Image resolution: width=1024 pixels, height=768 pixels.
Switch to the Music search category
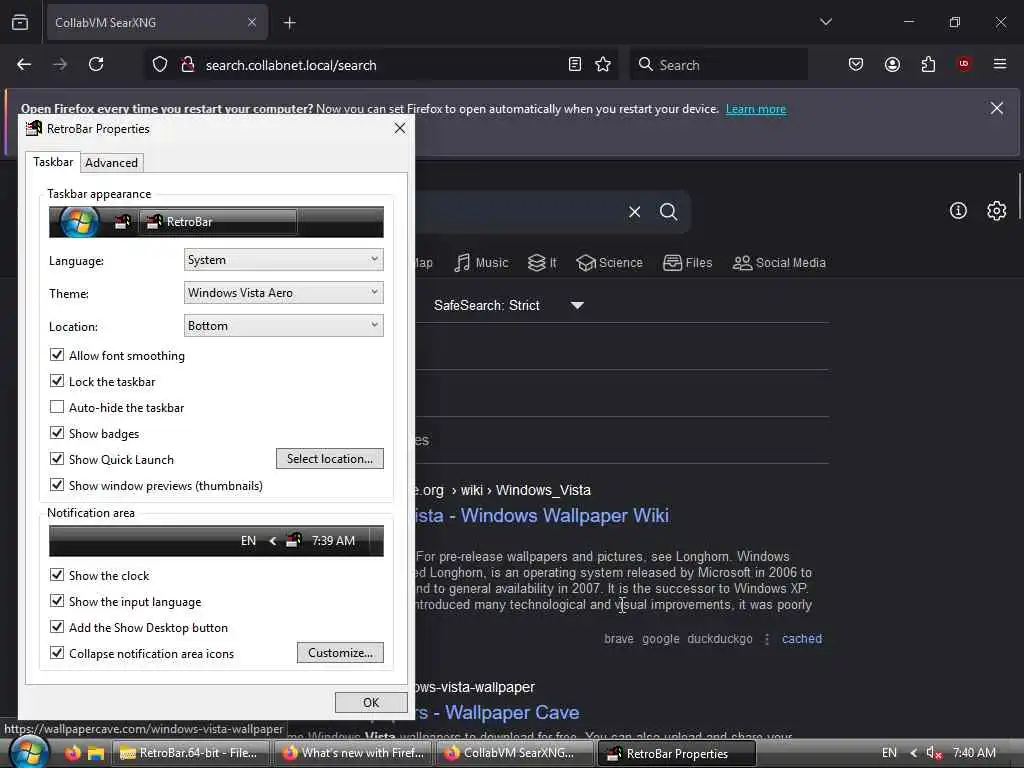point(481,263)
